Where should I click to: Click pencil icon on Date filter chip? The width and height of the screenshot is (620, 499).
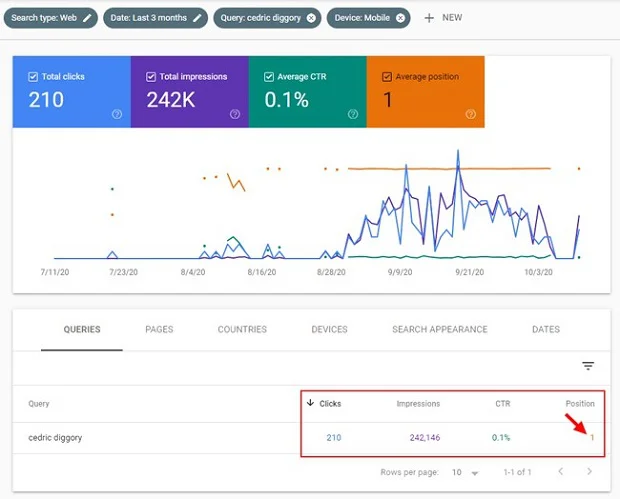pyautogui.click(x=198, y=18)
